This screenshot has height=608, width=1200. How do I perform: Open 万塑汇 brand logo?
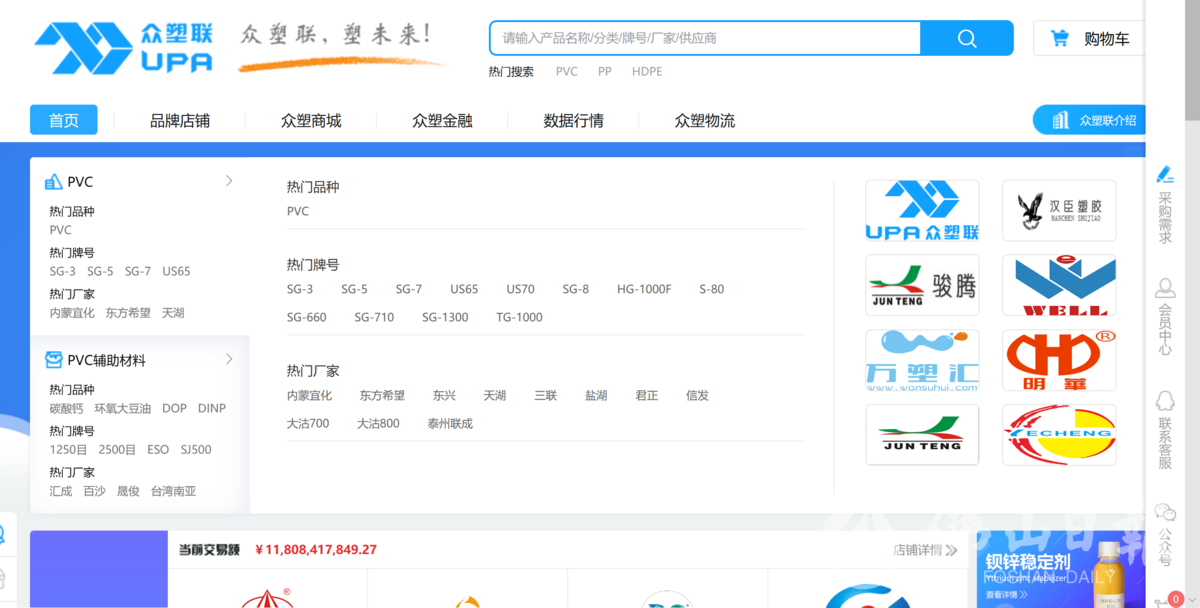point(922,360)
